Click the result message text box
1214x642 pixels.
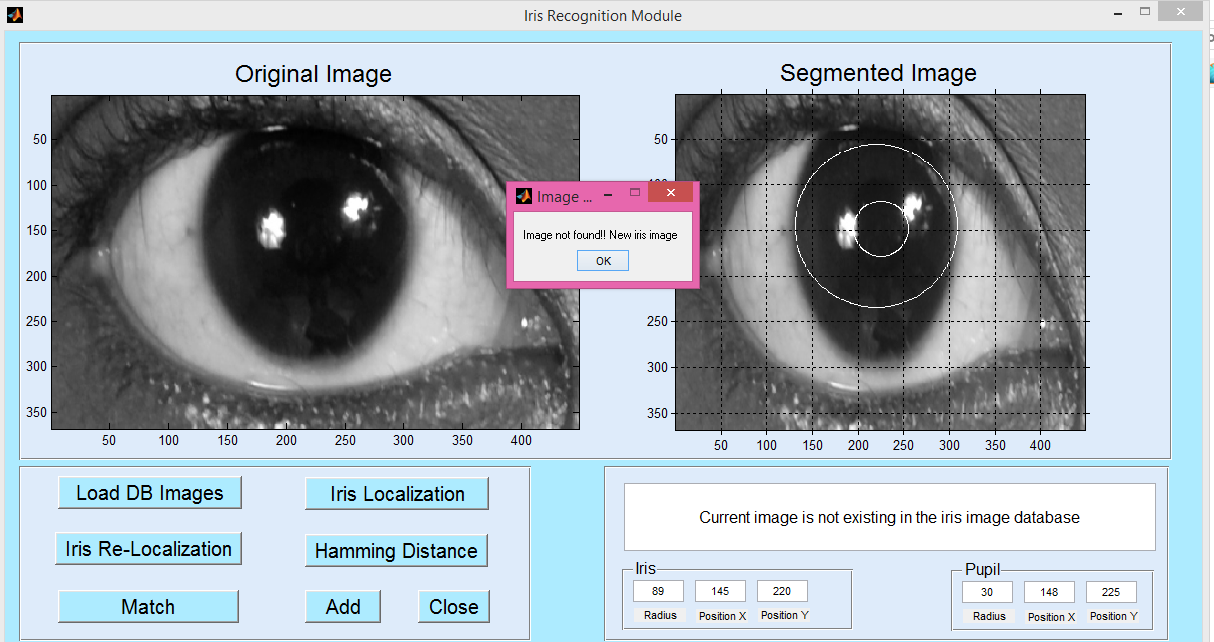[889, 517]
